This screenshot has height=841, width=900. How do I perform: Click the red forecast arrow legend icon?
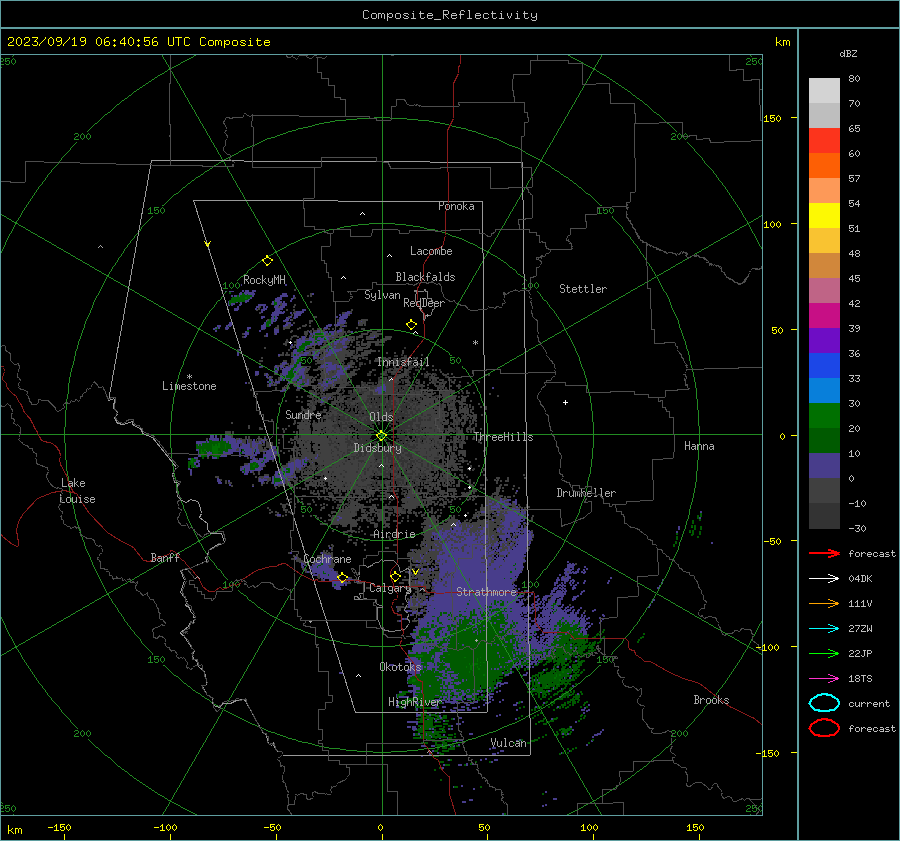(824, 553)
